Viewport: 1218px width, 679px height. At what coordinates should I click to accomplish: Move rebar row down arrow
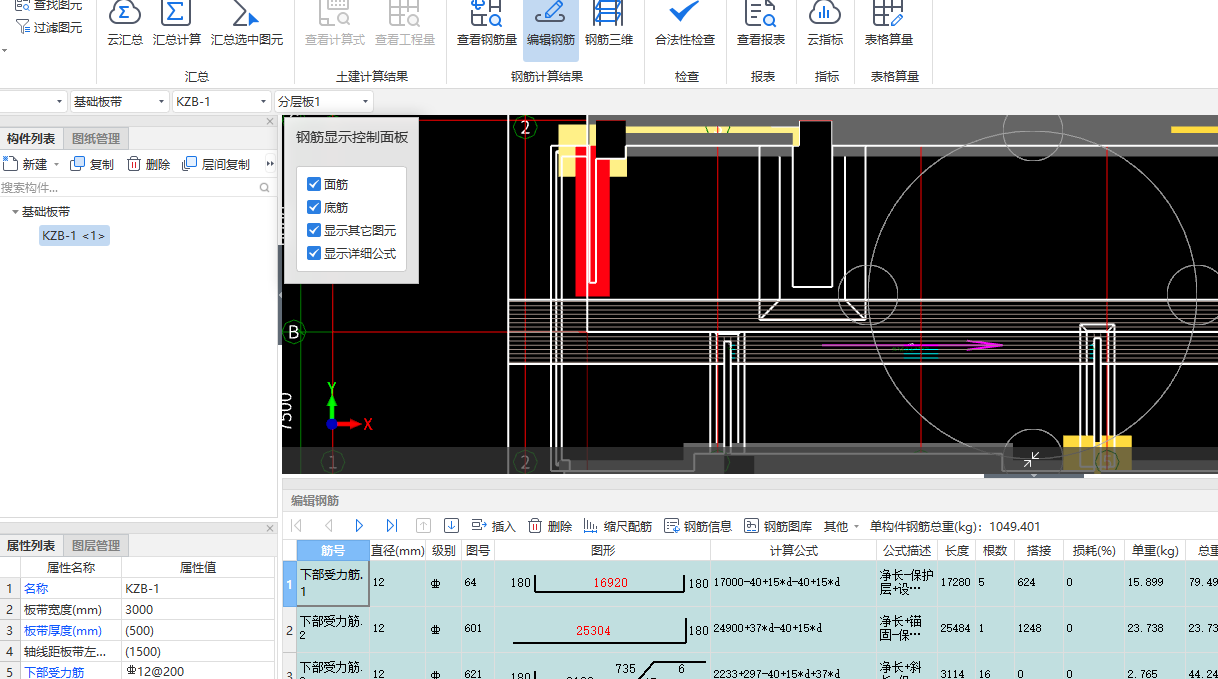451,525
